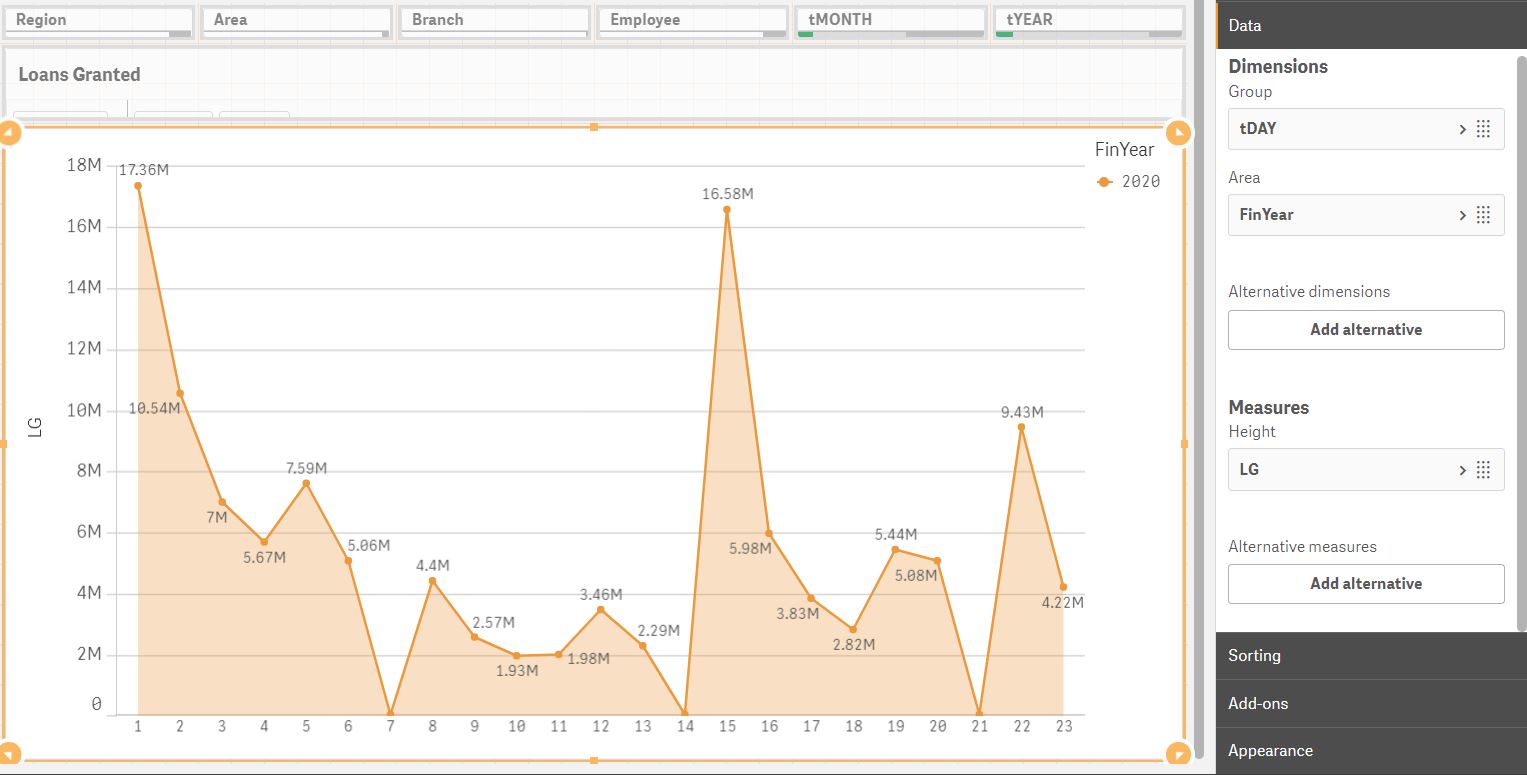Open the tYEAR filter pane
Viewport: 1527px width, 775px height.
pyautogui.click(x=1088, y=22)
